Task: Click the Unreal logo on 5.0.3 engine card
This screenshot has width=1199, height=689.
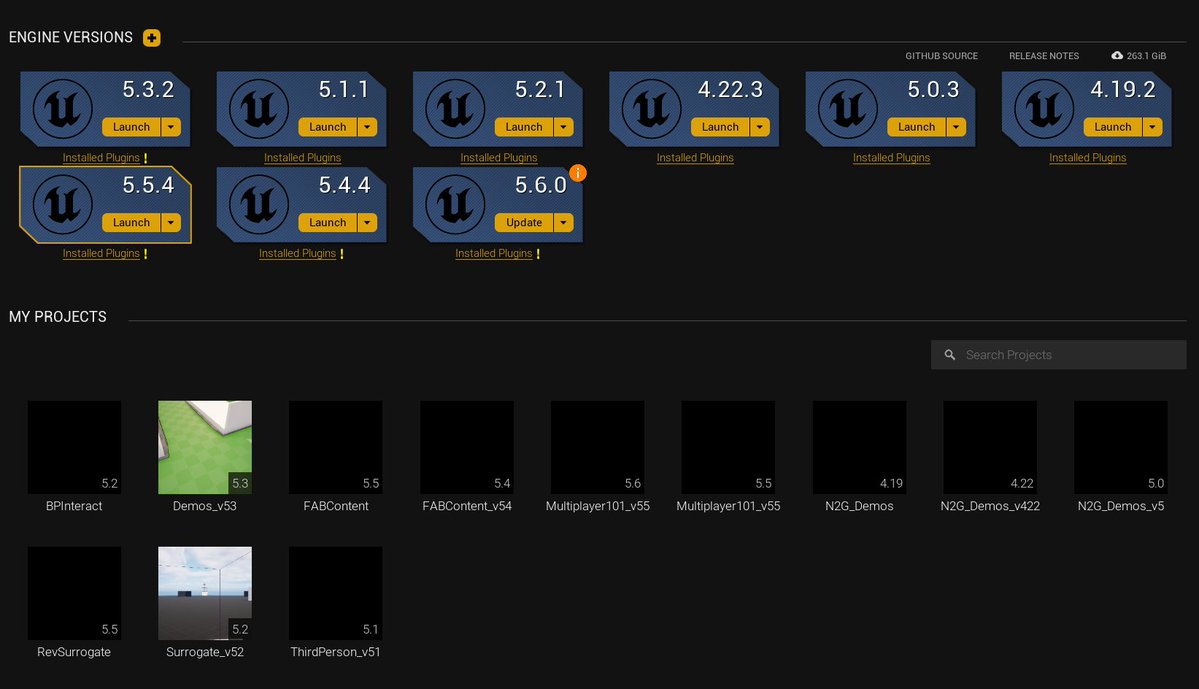Action: pos(848,109)
